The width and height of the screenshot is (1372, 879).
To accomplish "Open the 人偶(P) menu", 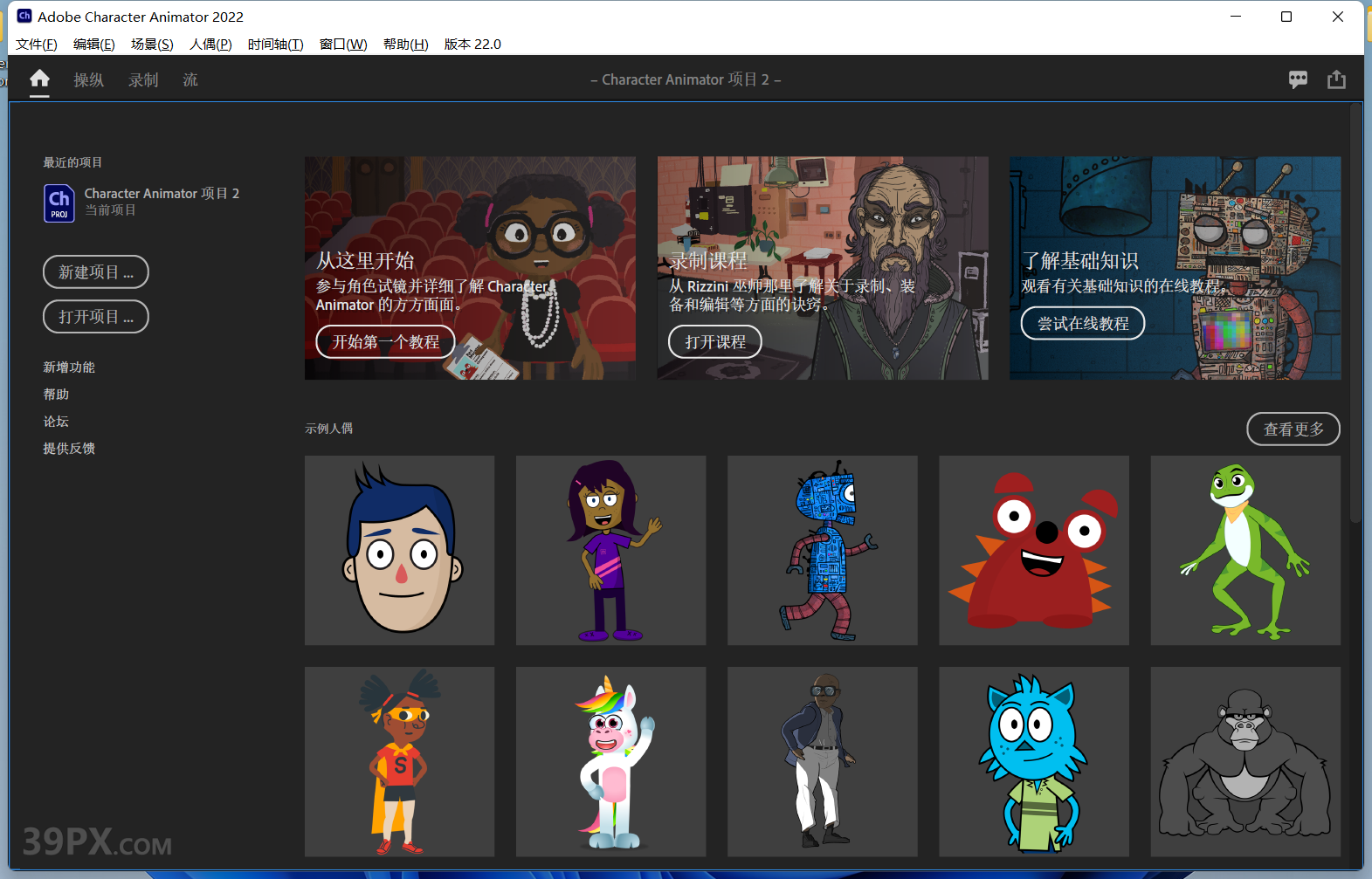I will pos(210,45).
